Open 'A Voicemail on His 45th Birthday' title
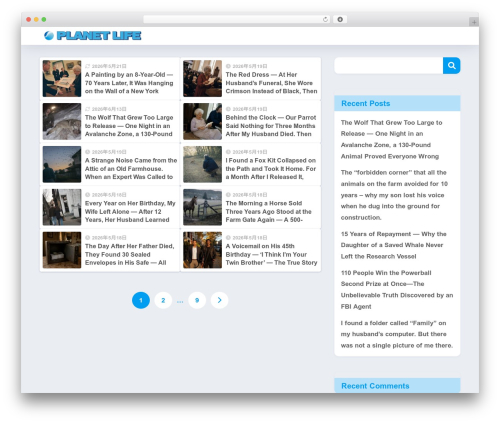Image resolution: width=500 pixels, height=423 pixels. tap(271, 254)
